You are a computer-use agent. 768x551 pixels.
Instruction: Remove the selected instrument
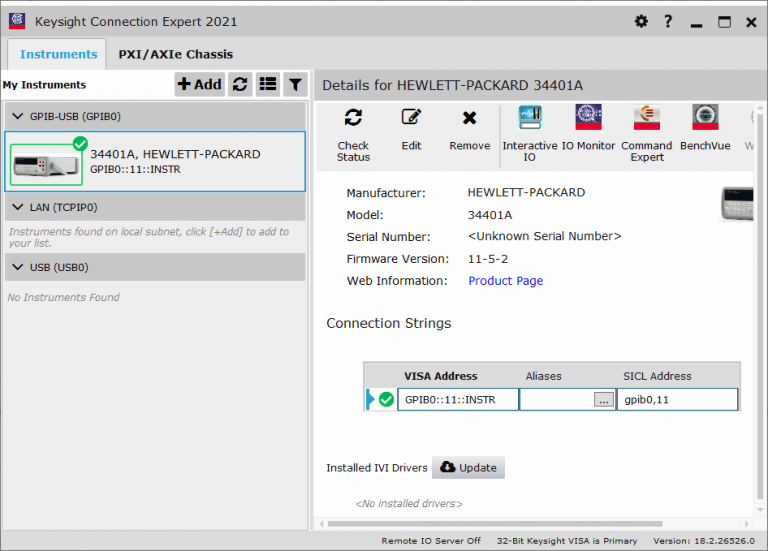(x=469, y=118)
